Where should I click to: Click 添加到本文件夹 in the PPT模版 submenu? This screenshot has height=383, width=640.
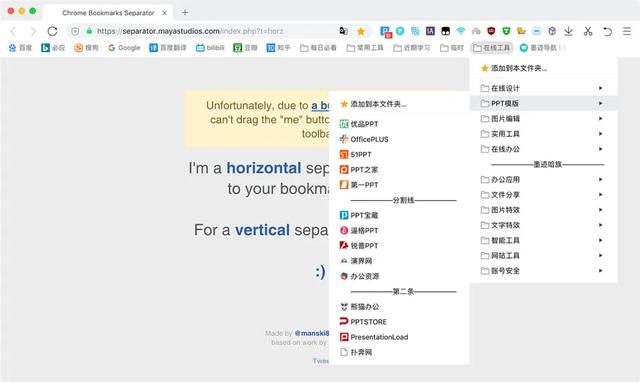coord(399,104)
